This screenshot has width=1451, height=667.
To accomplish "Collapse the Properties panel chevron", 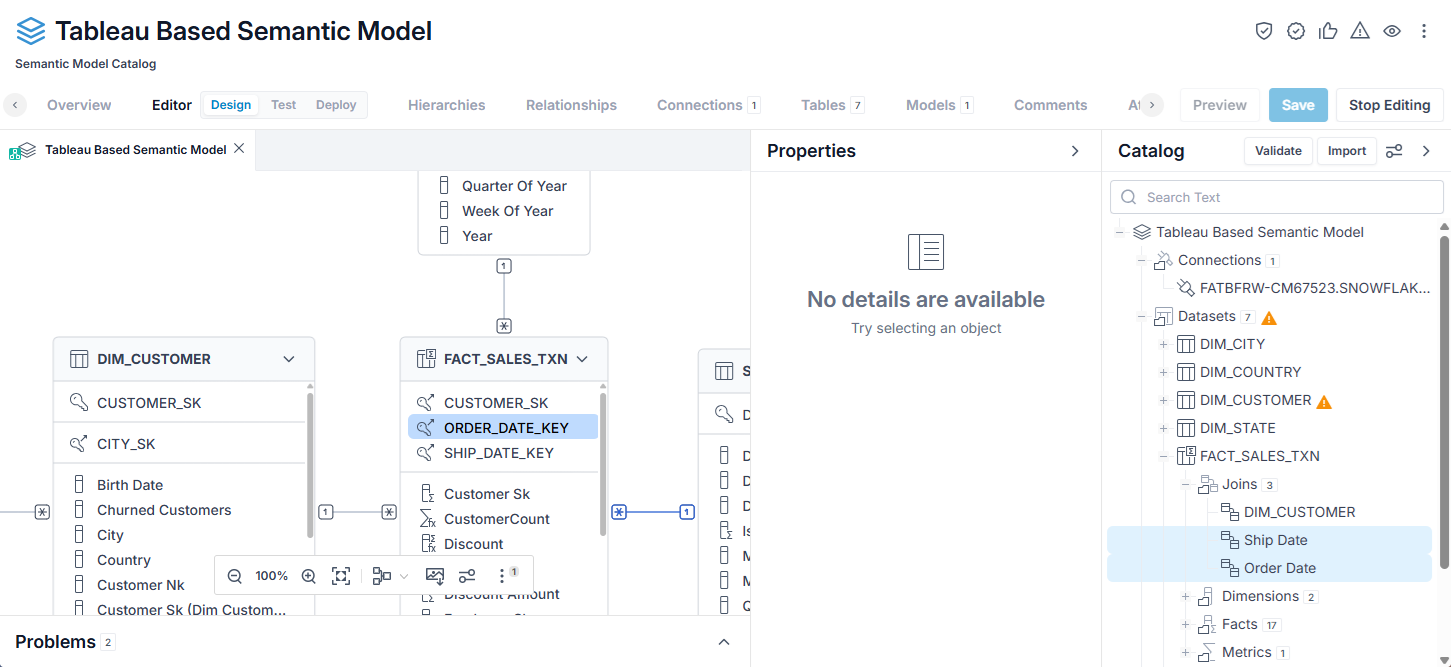I will pos(1075,151).
